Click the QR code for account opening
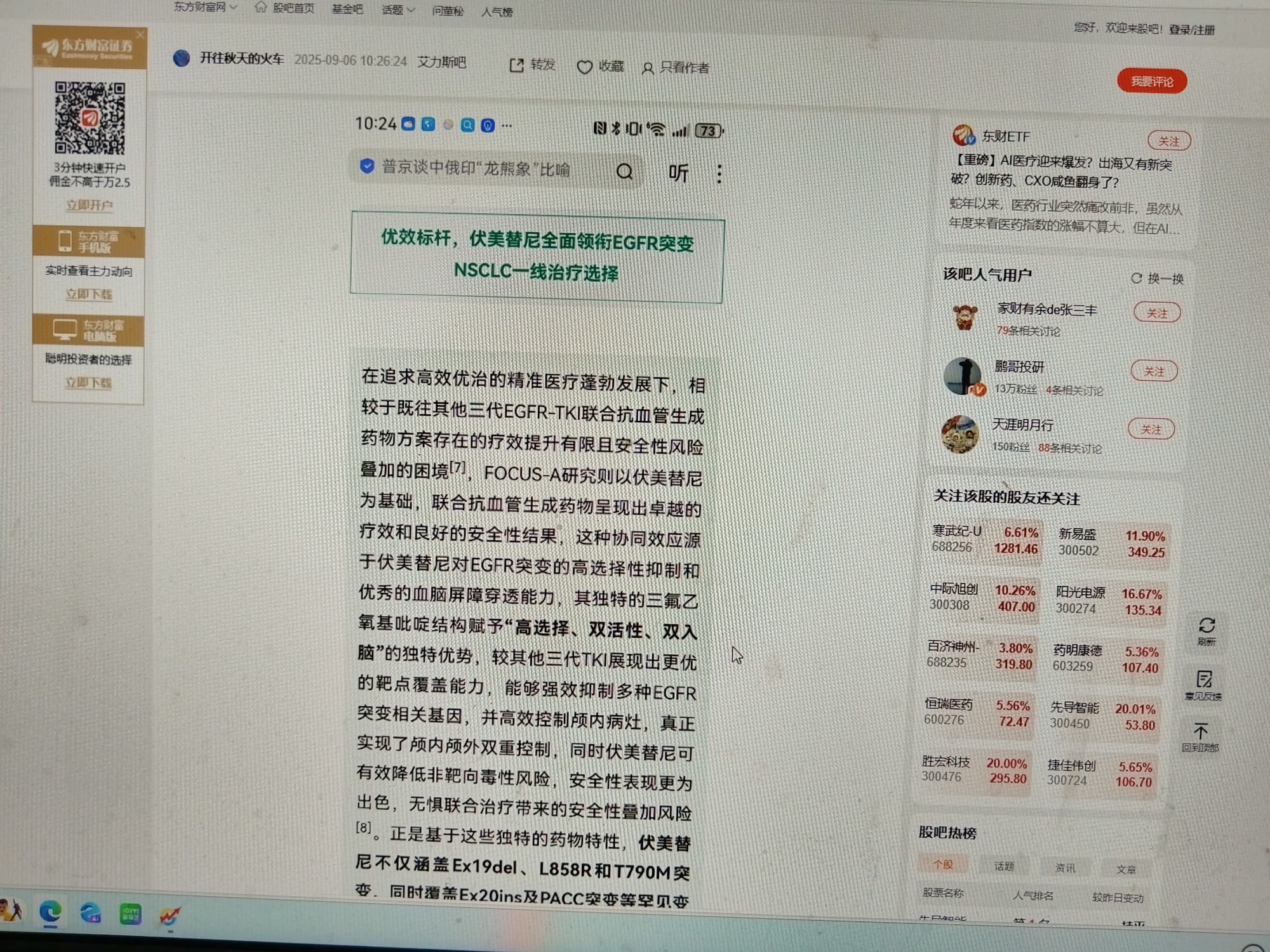1270x952 pixels. 90,118
